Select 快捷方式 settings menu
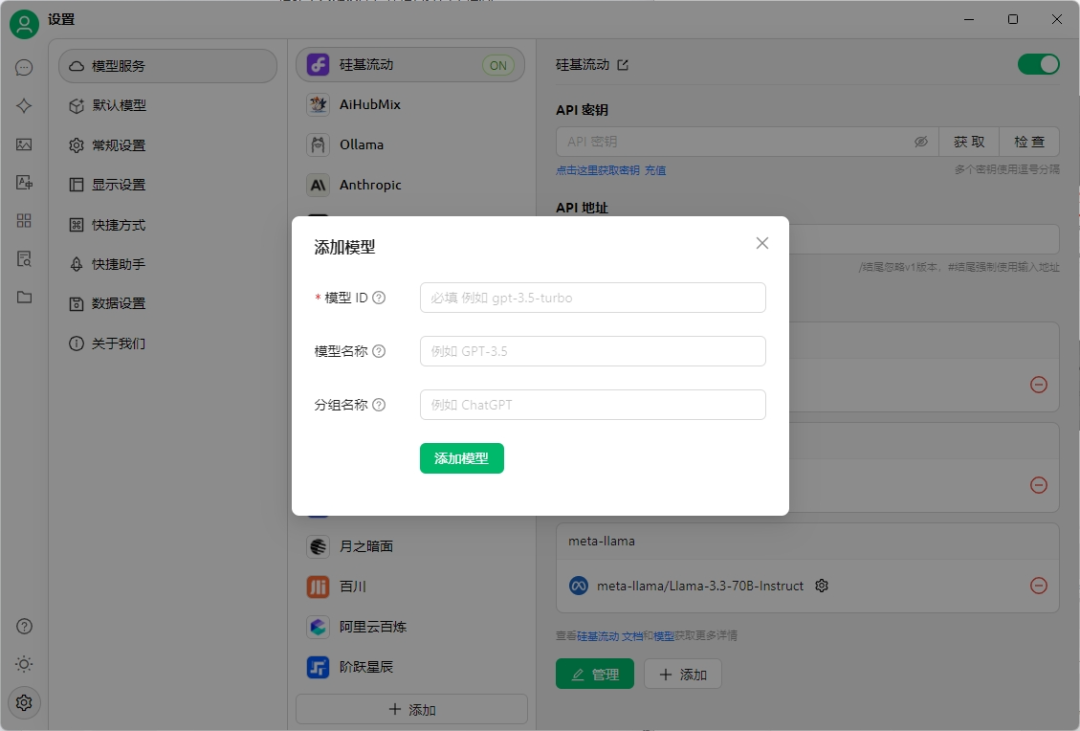Viewport: 1080px width, 731px height. tap(168, 225)
